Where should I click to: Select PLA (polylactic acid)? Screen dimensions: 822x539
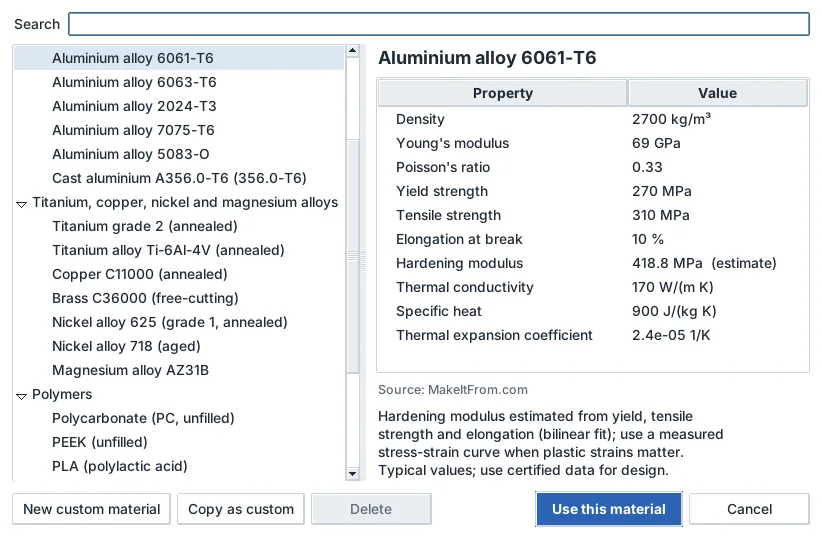(x=179, y=466)
